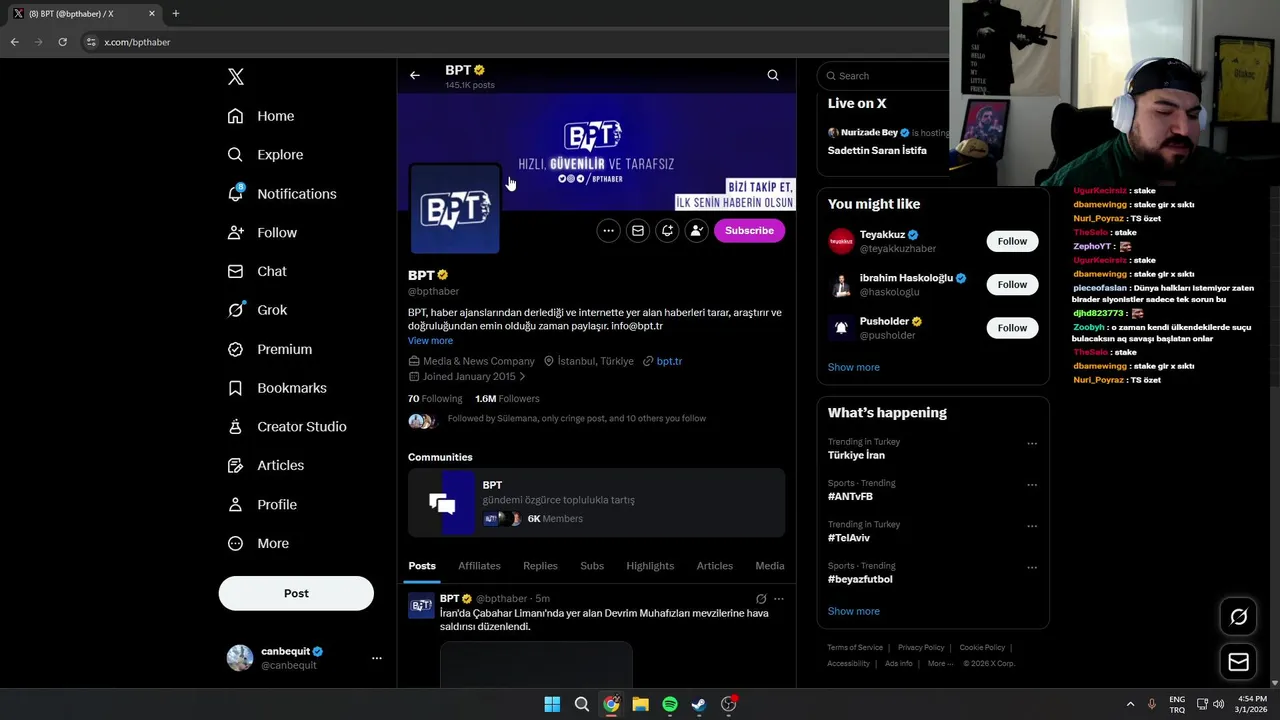Open the bpt.tr website link
Screen dimensions: 1280x720
tap(669, 361)
